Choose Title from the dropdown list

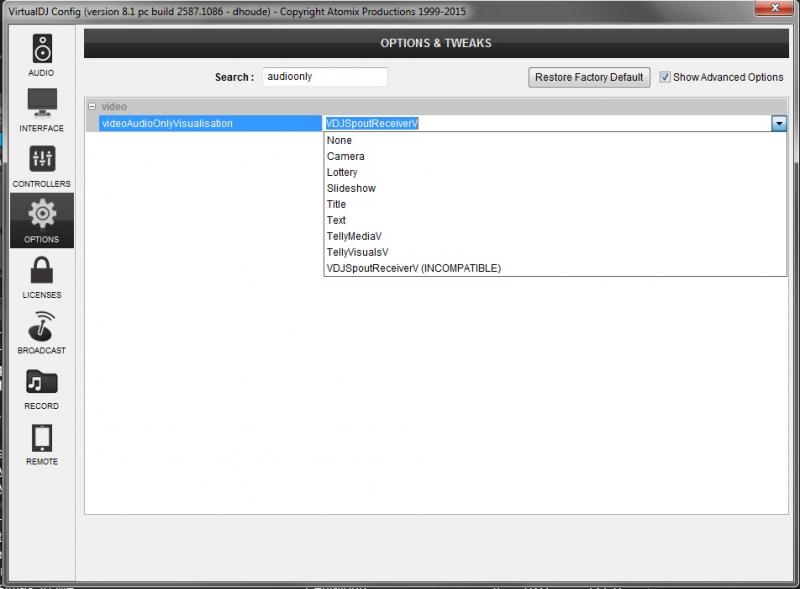click(555, 204)
